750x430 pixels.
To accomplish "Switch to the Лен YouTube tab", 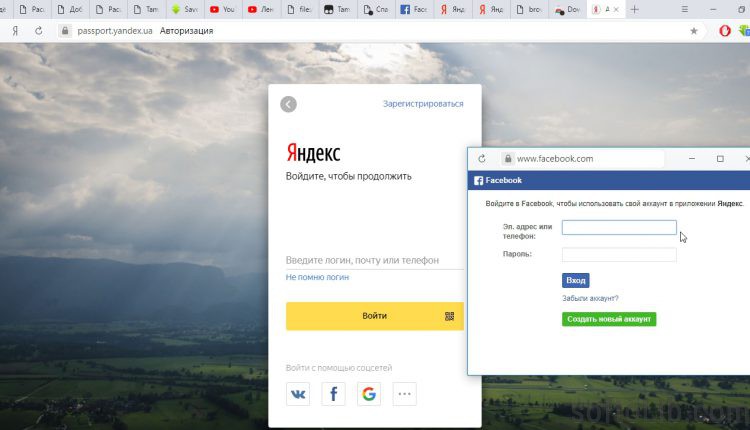I will tap(261, 9).
